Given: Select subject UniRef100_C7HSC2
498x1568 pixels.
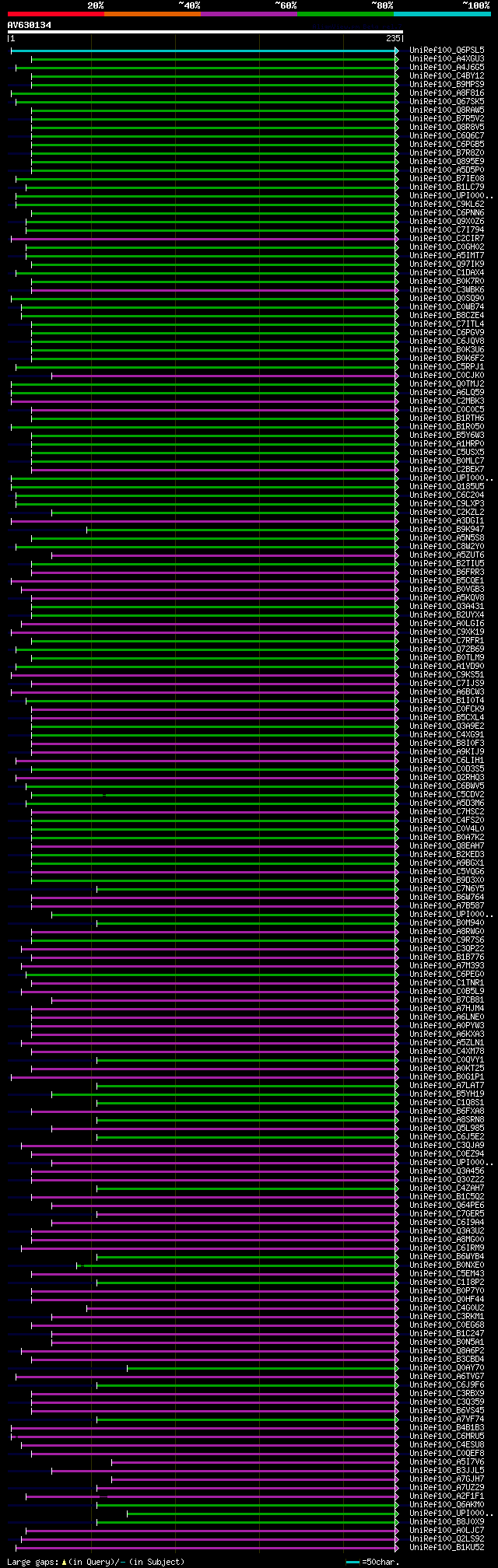Looking at the screenshot, I should (x=447, y=812).
